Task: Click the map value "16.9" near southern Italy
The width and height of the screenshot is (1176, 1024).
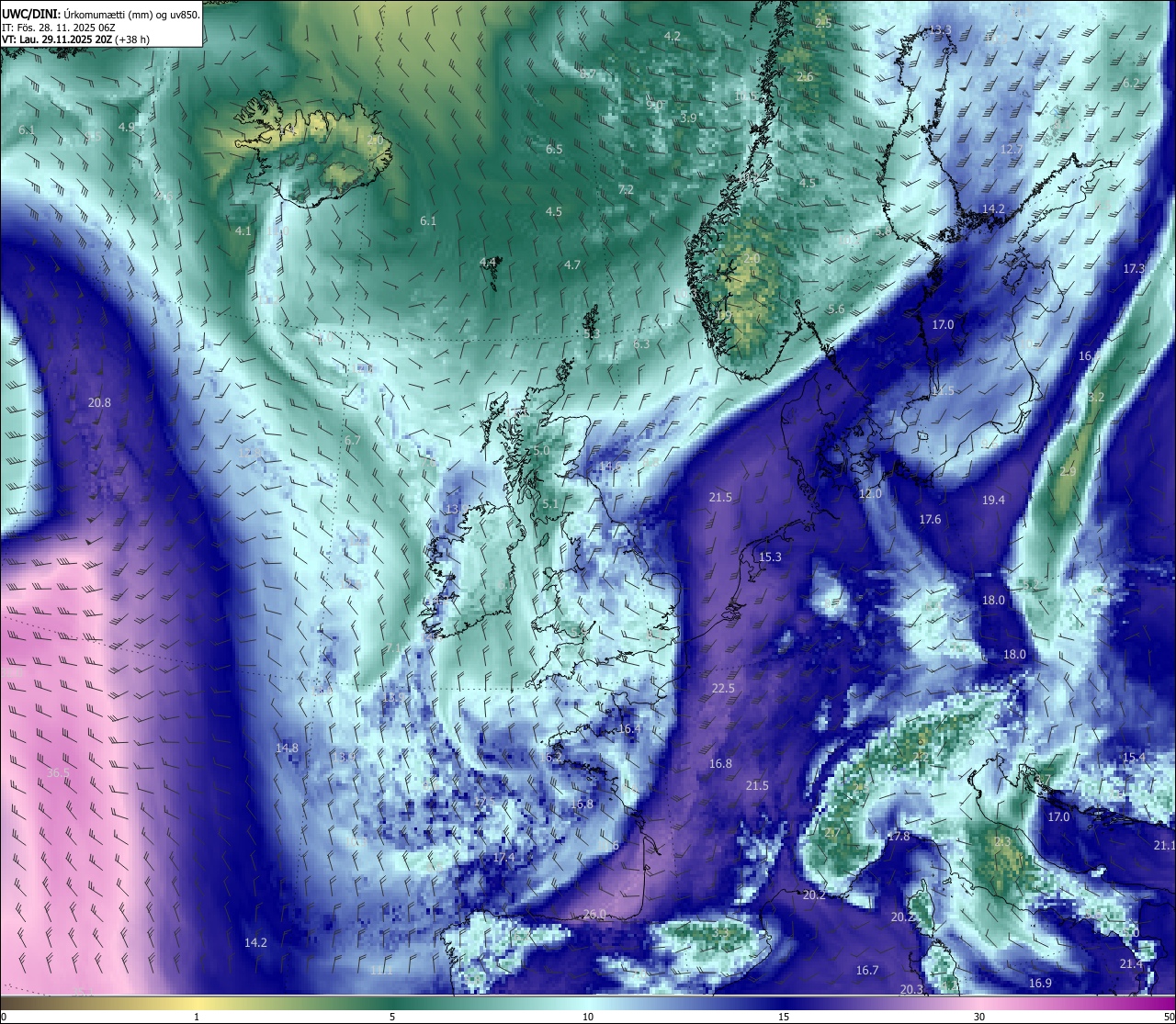Action: [1040, 984]
